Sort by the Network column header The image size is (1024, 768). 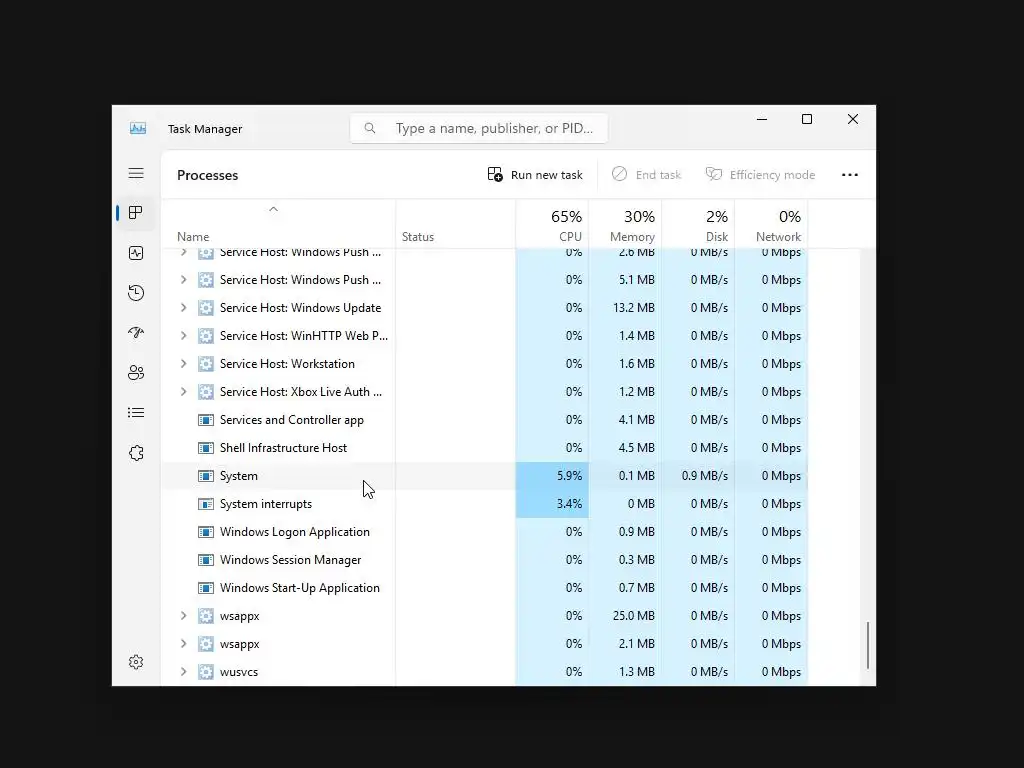(x=771, y=225)
